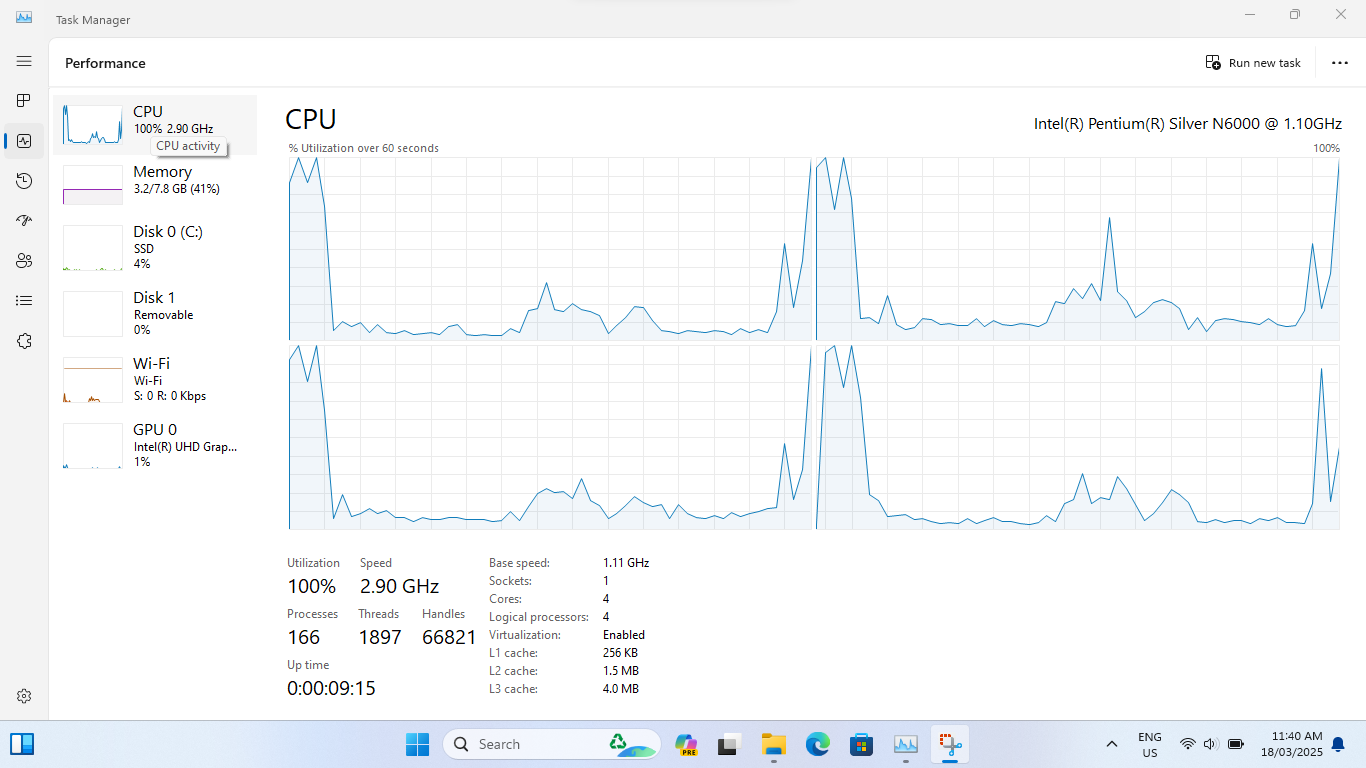Viewport: 1366px width, 768px height.
Task: Click the 'Logical processors:' label
Action: pos(539,617)
